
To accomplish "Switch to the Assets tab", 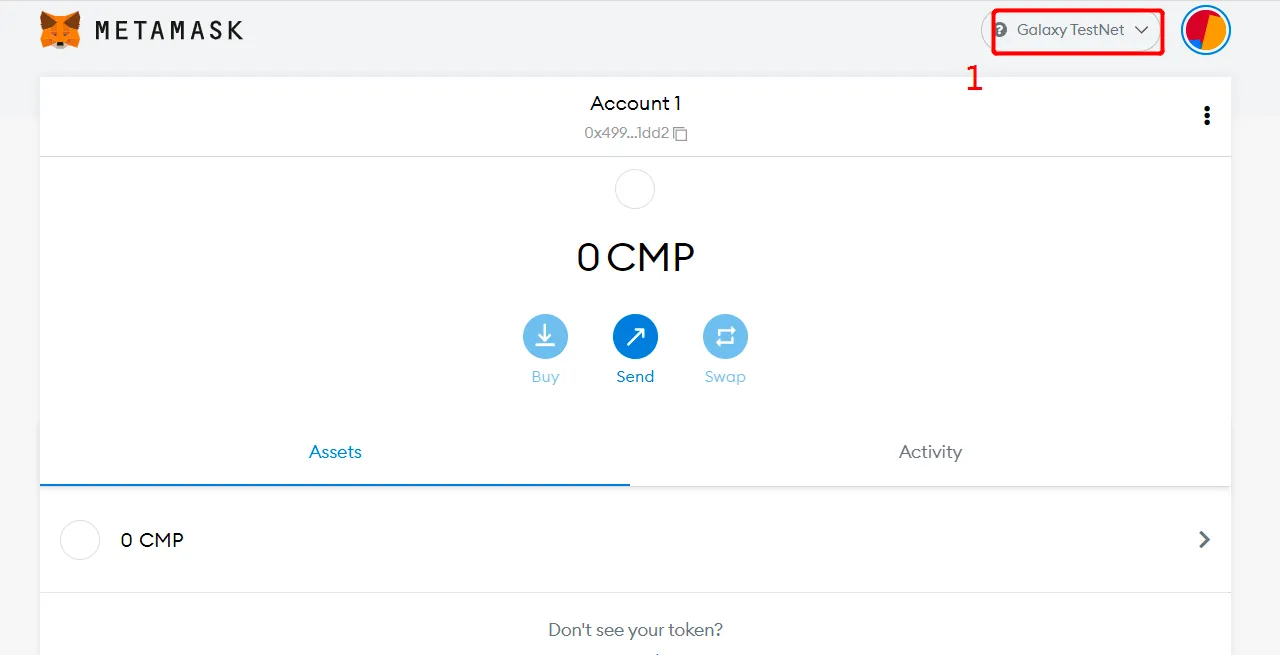I will [335, 452].
